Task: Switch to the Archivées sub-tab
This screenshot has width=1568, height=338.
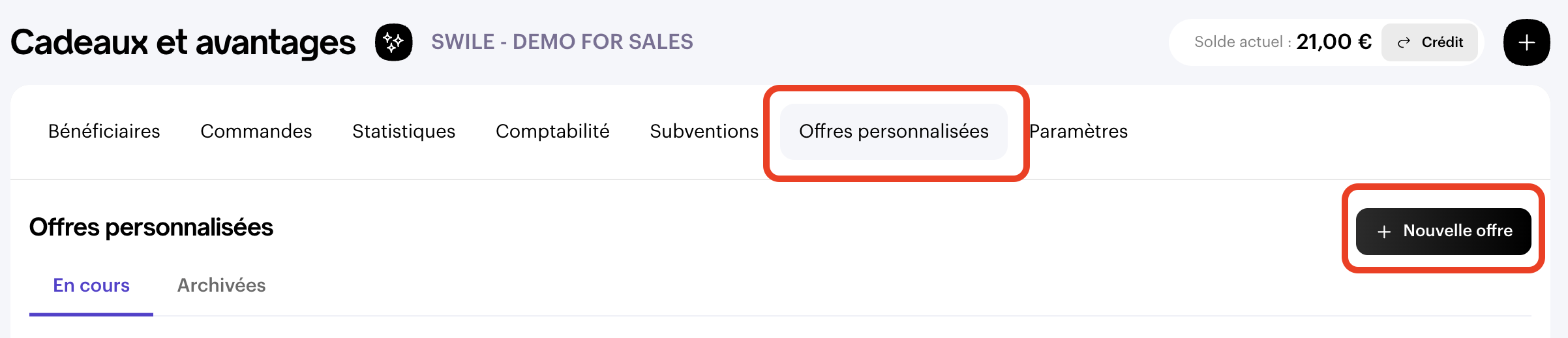Action: click(x=222, y=285)
